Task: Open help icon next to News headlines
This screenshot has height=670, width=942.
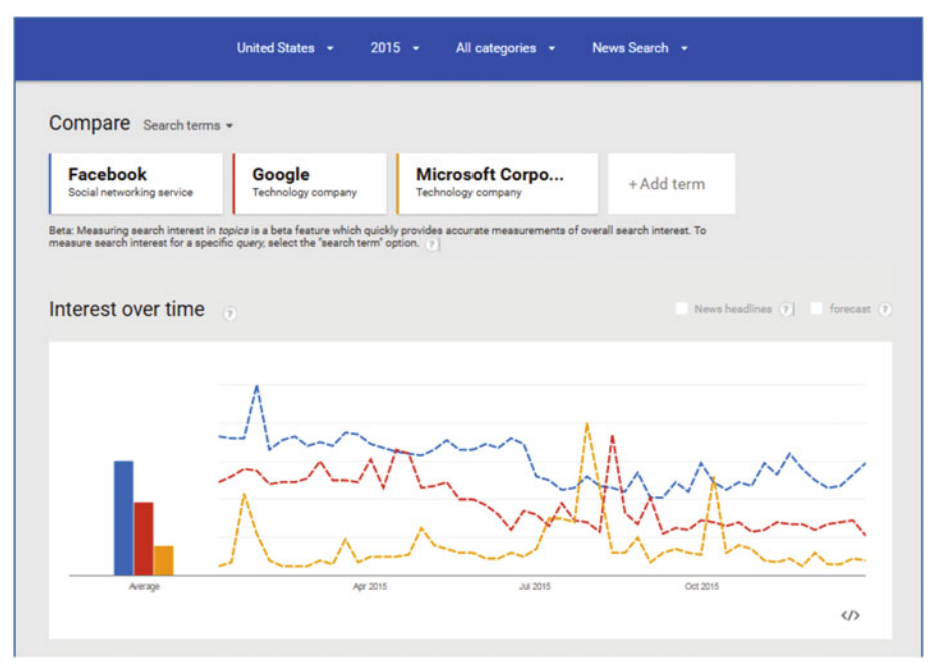Action: [786, 309]
